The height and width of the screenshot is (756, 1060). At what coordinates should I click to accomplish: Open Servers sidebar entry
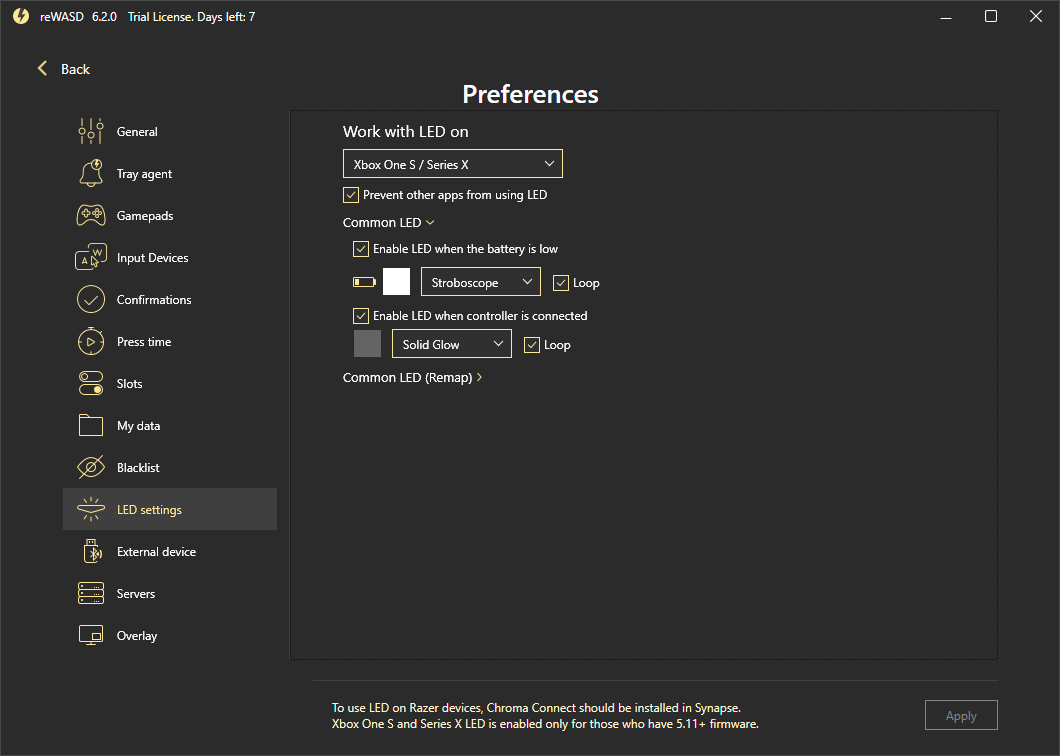(x=170, y=593)
